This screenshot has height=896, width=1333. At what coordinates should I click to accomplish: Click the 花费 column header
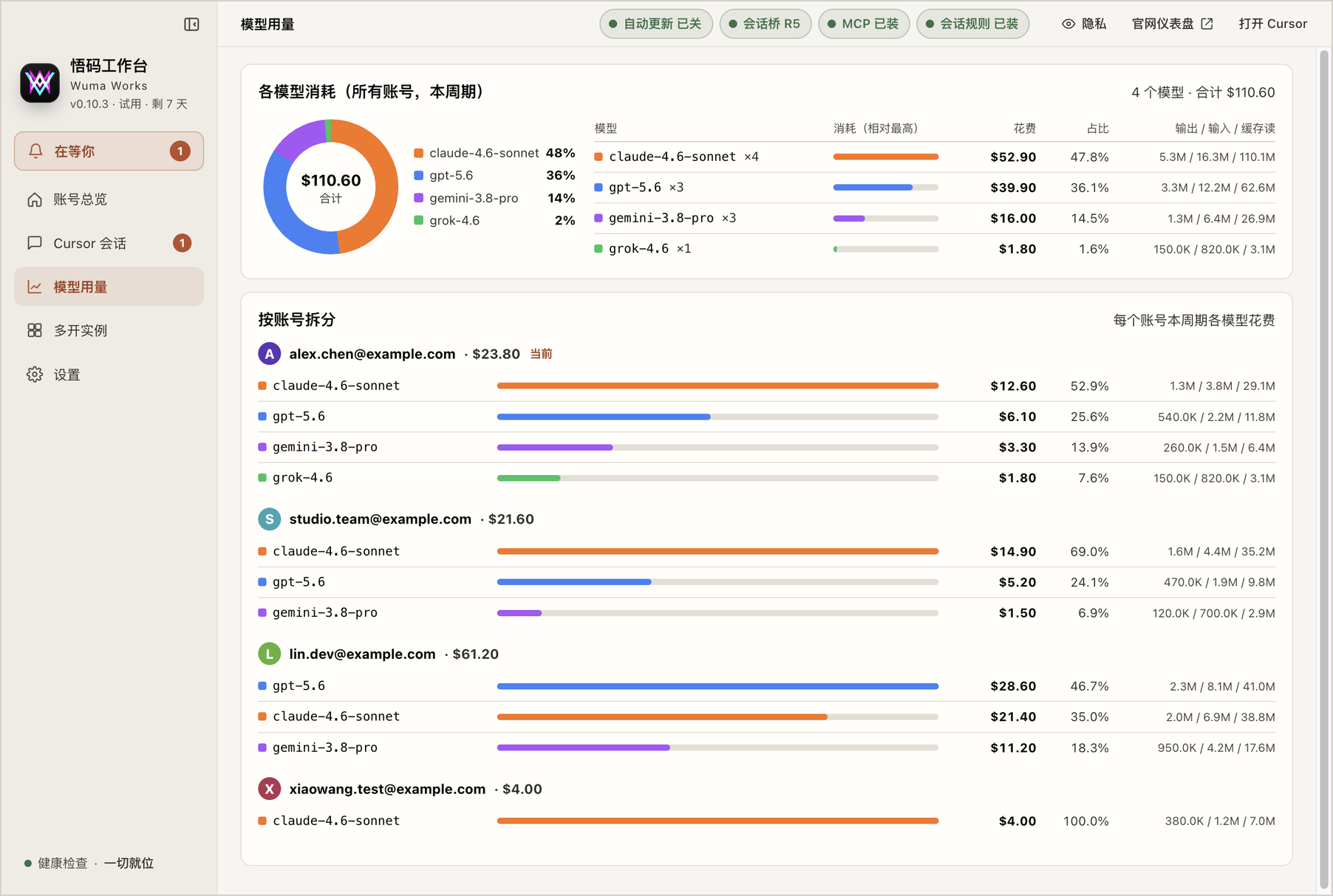click(1025, 129)
